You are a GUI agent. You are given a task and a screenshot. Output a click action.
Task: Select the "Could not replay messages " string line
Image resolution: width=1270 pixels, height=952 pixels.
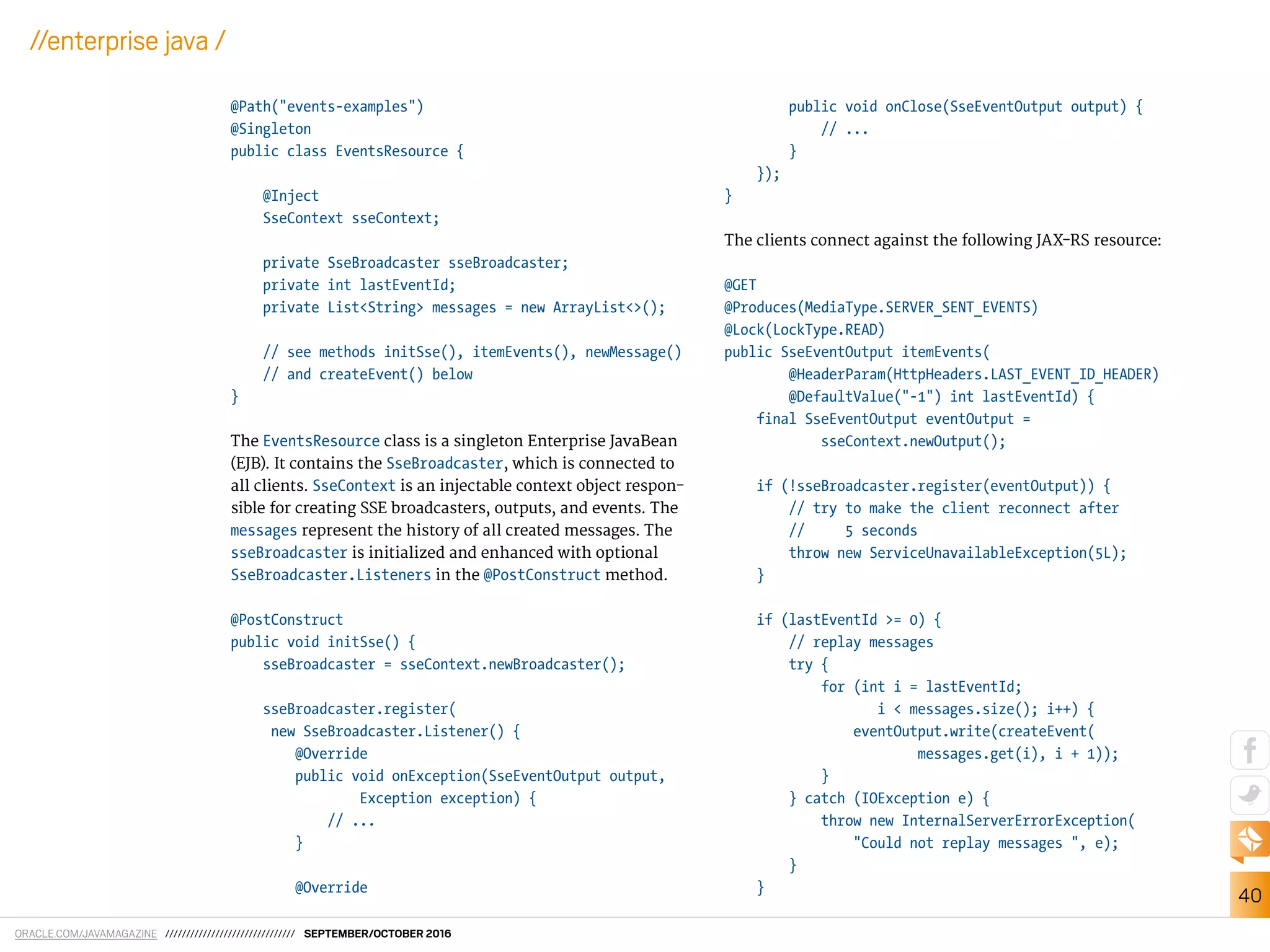tap(985, 843)
